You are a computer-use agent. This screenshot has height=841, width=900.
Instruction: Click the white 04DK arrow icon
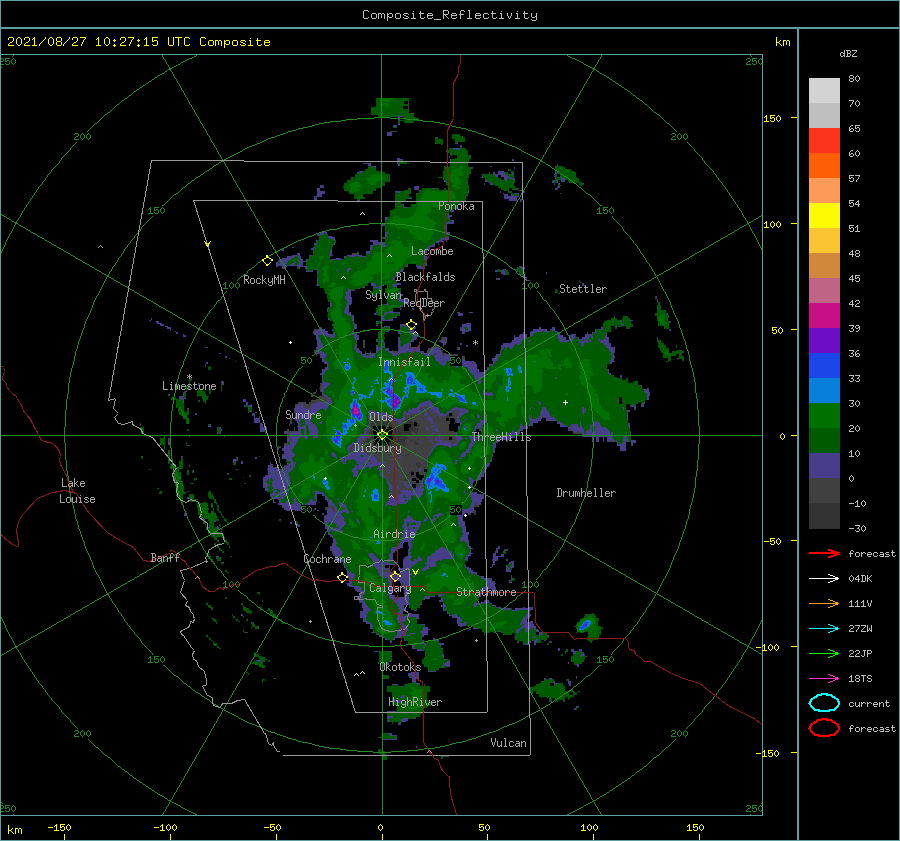(x=824, y=578)
